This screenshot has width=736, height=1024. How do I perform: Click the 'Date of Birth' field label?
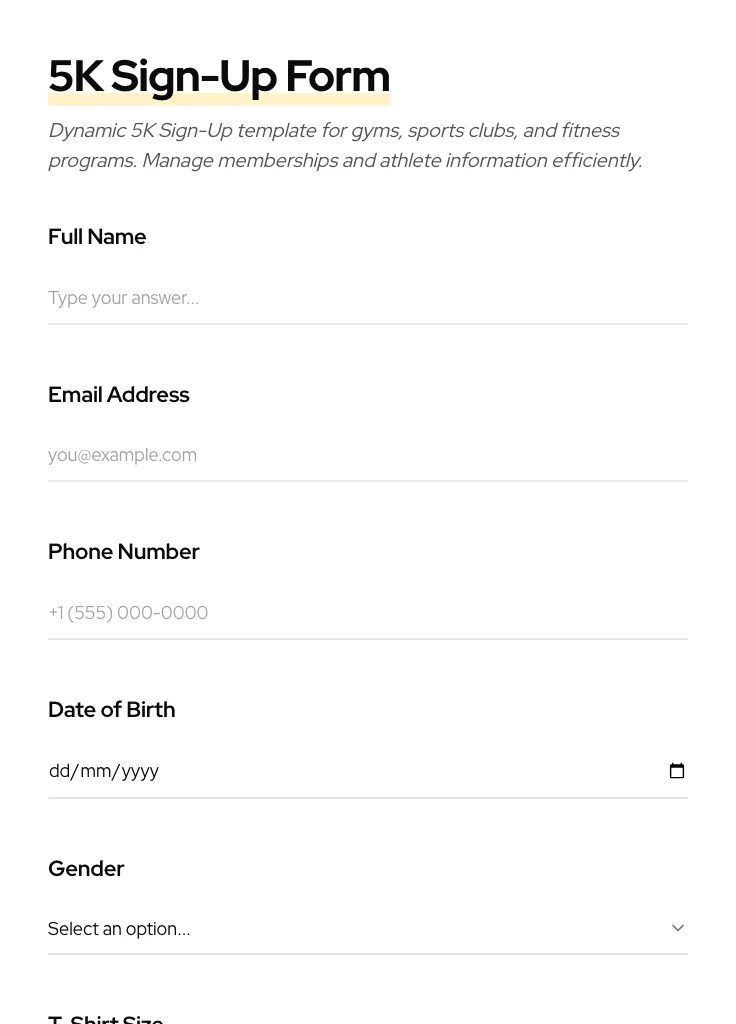click(x=111, y=710)
